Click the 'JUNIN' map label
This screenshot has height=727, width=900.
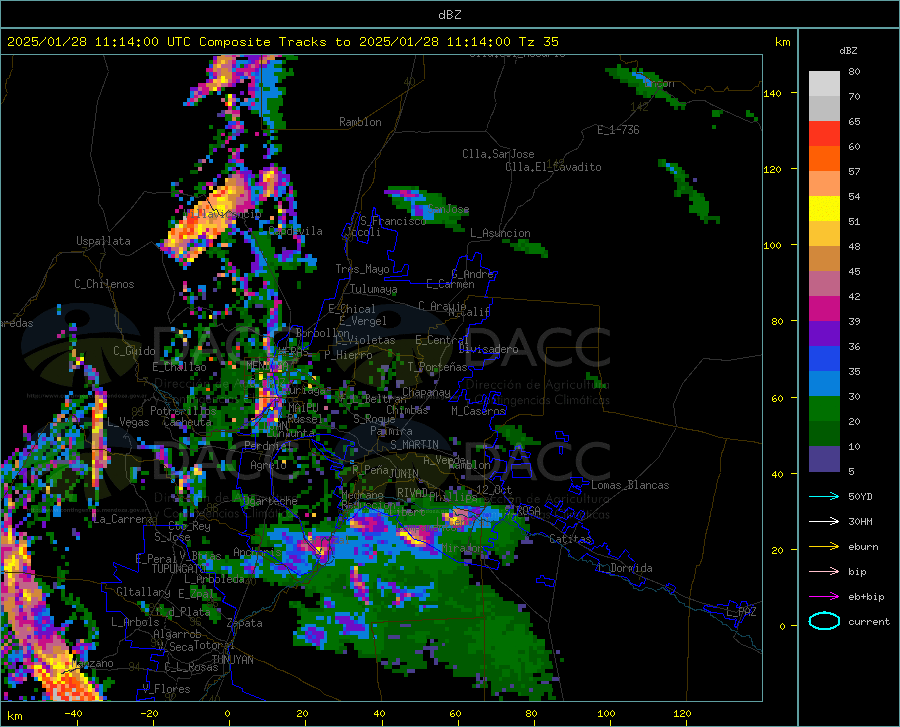(404, 473)
